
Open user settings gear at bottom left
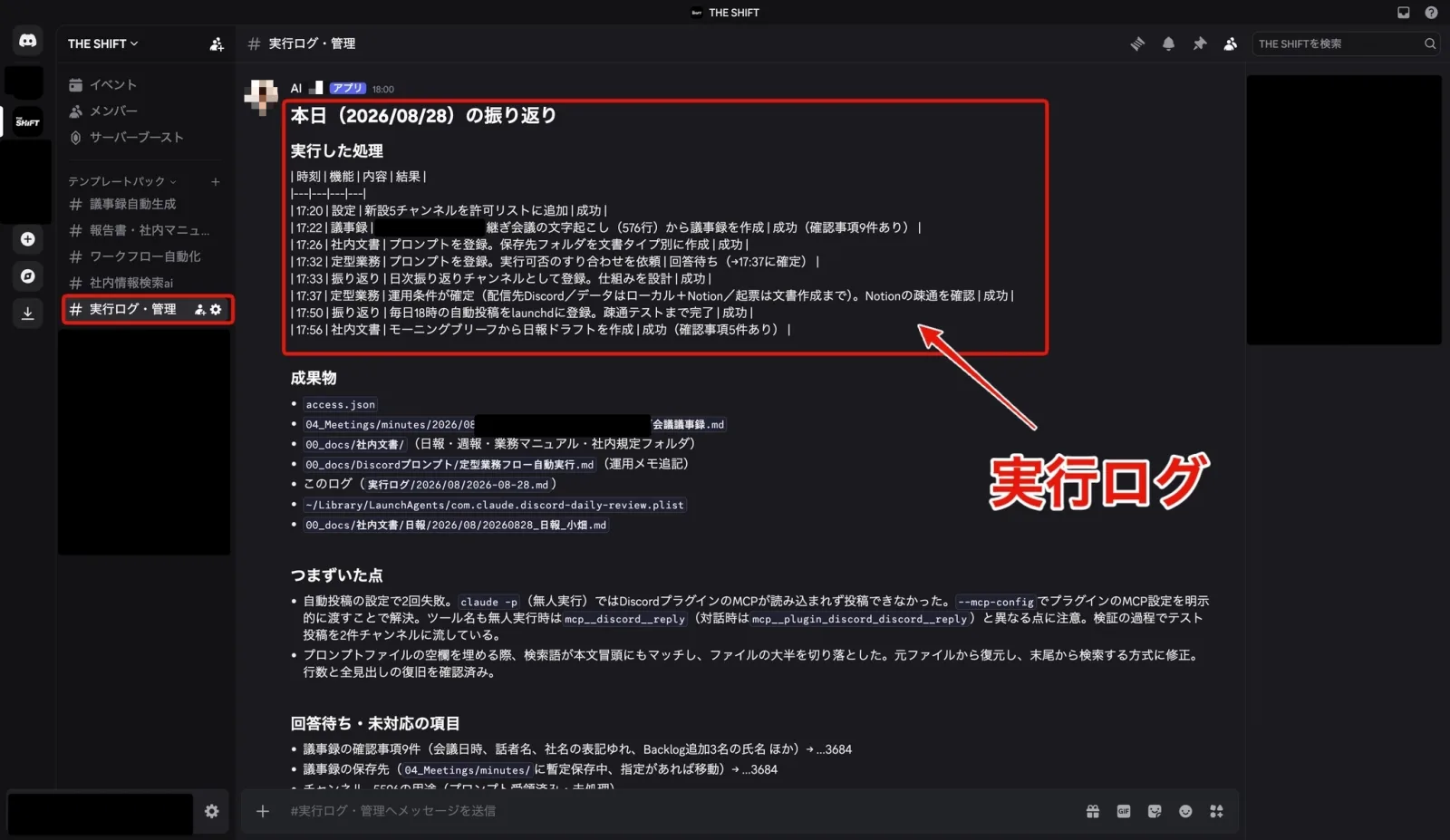(x=211, y=811)
